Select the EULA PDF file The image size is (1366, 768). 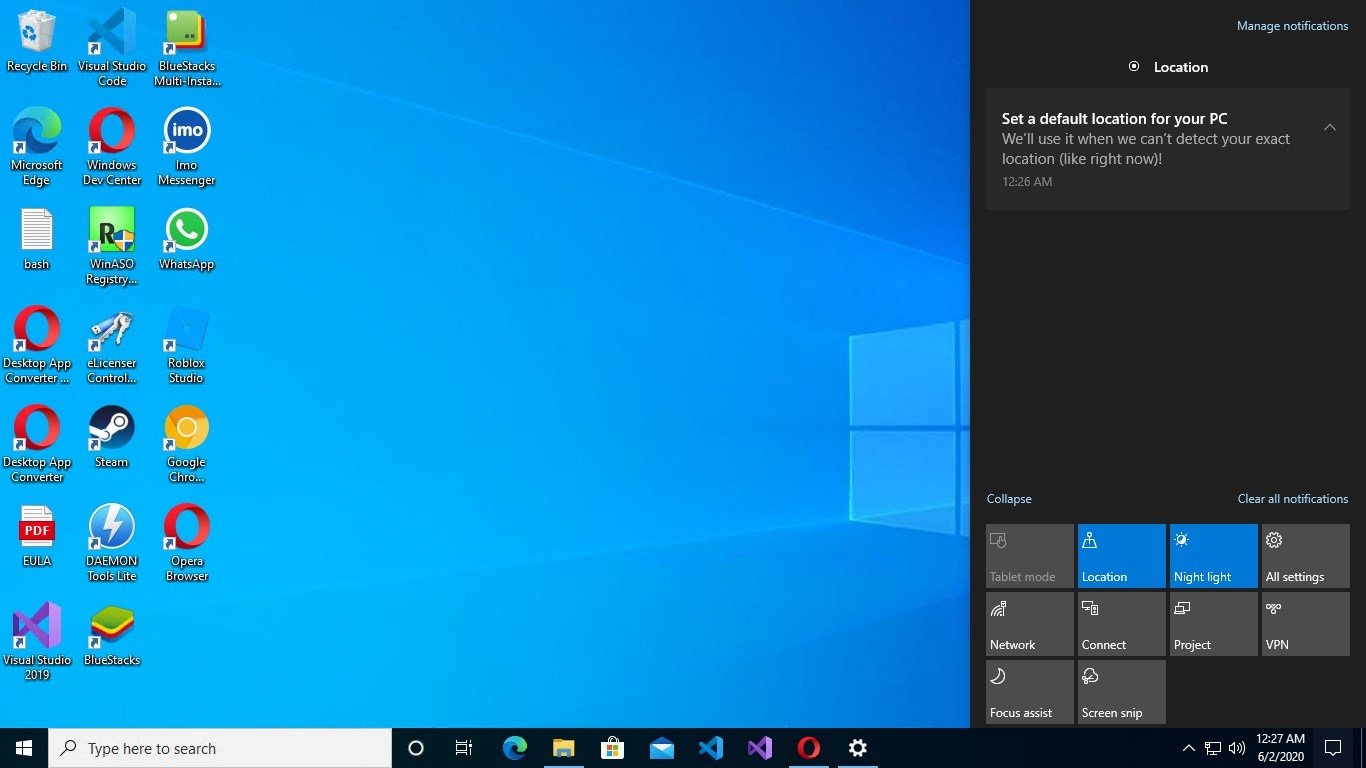point(37,536)
